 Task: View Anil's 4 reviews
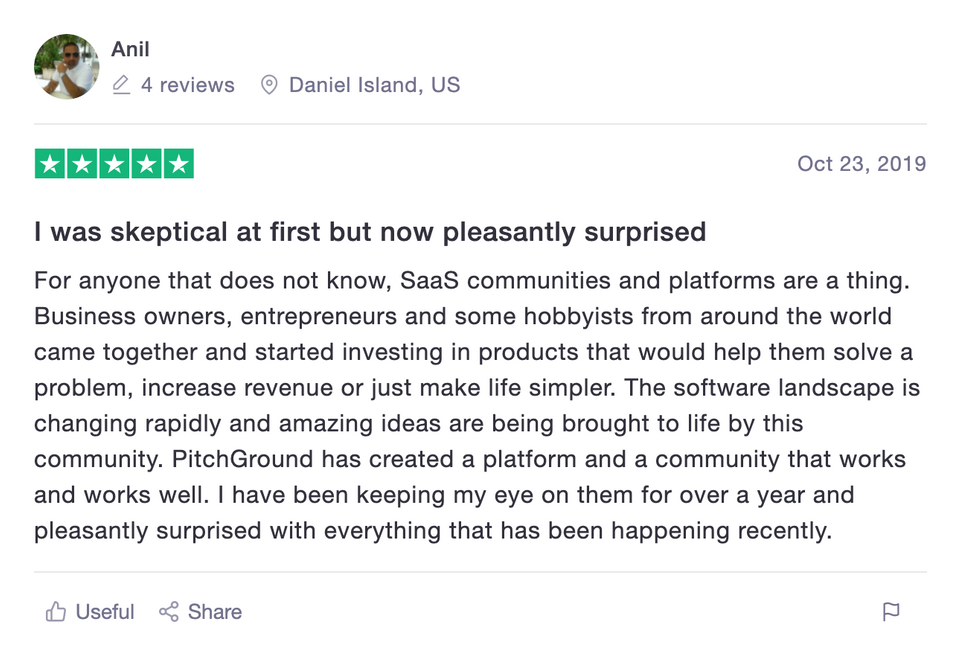click(187, 85)
